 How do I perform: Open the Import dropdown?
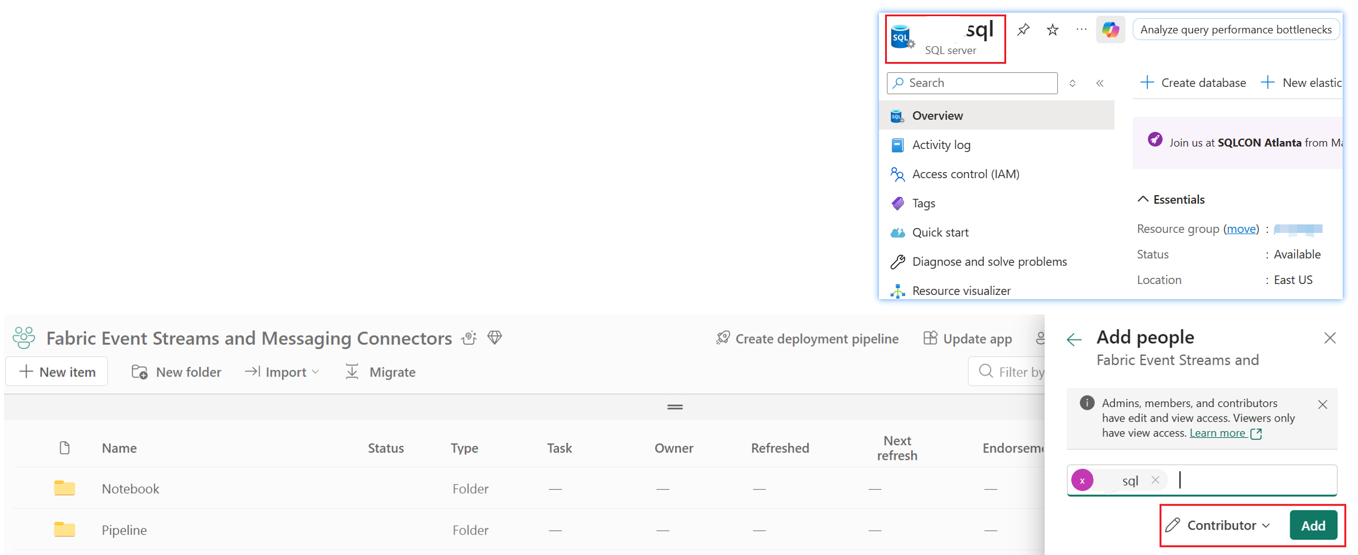282,372
